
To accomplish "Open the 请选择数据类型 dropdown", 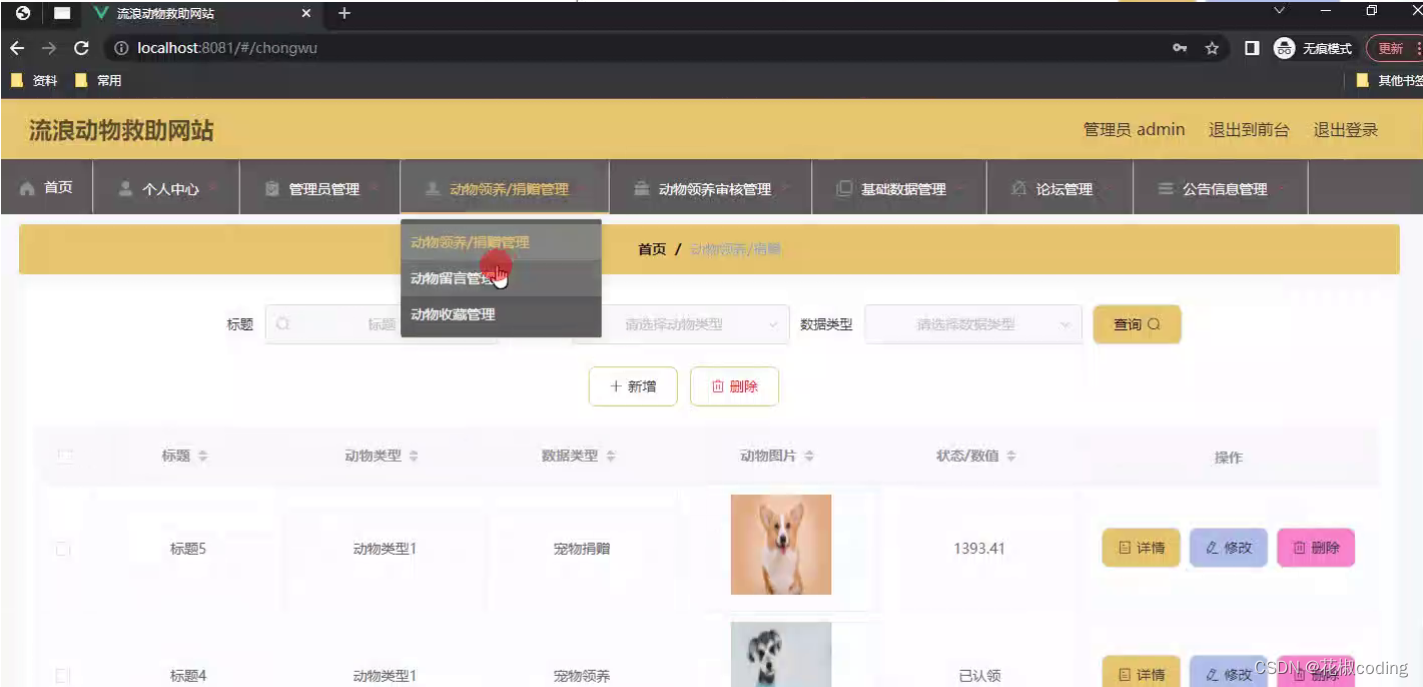I will [972, 324].
